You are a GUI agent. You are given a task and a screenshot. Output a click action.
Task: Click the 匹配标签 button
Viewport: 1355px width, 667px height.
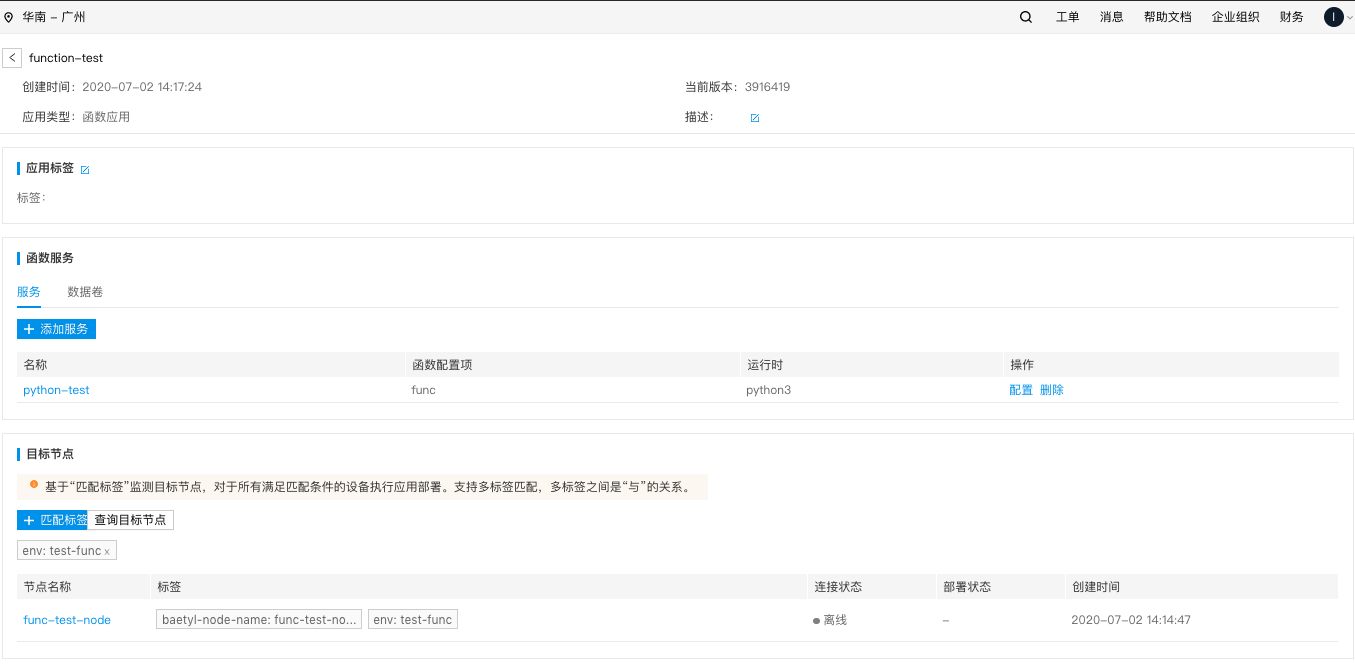[52, 520]
